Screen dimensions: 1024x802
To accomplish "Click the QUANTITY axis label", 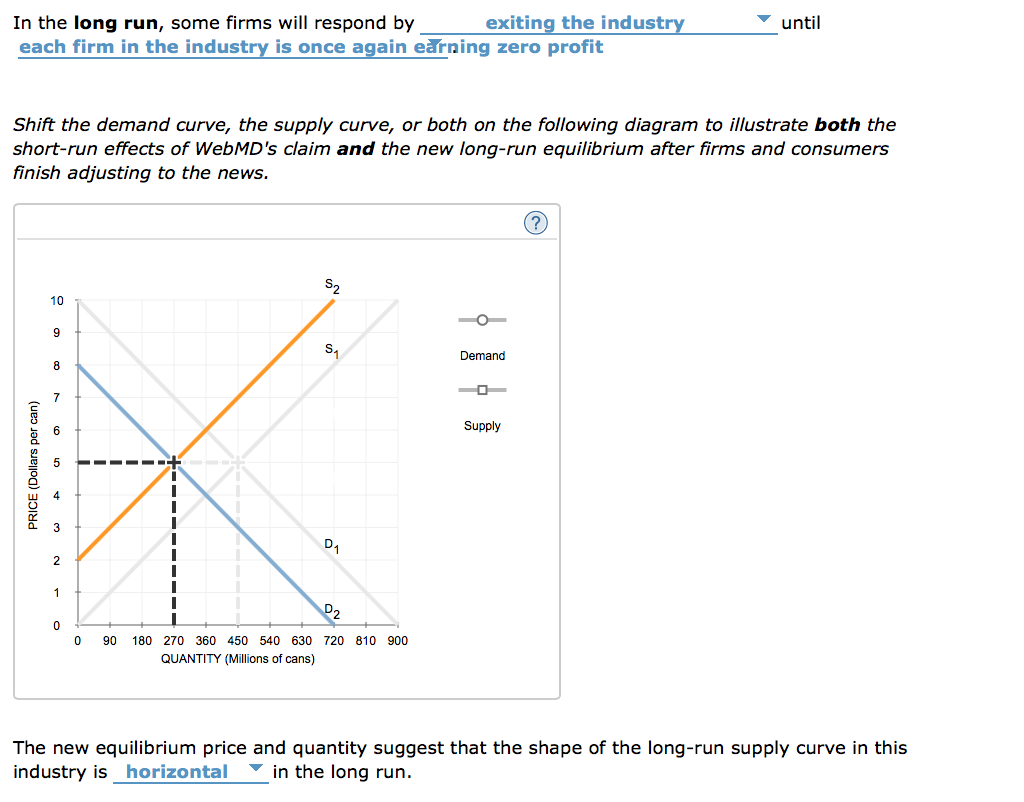I will (239, 658).
